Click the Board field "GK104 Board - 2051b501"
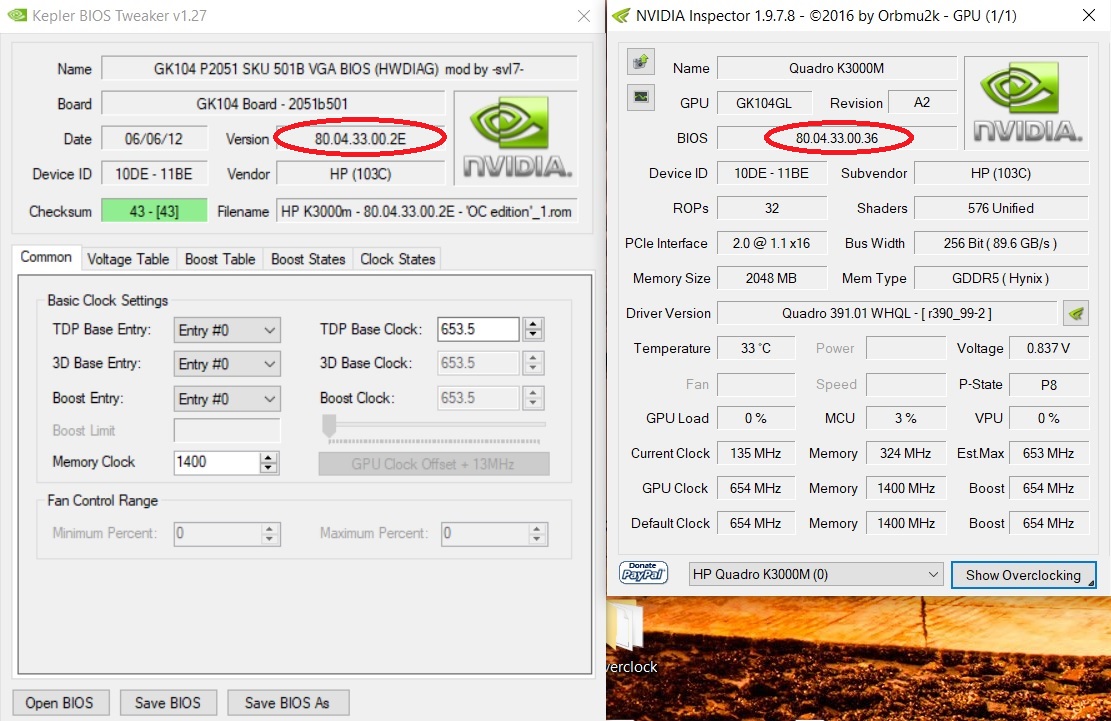This screenshot has height=721, width=1111. tap(273, 103)
